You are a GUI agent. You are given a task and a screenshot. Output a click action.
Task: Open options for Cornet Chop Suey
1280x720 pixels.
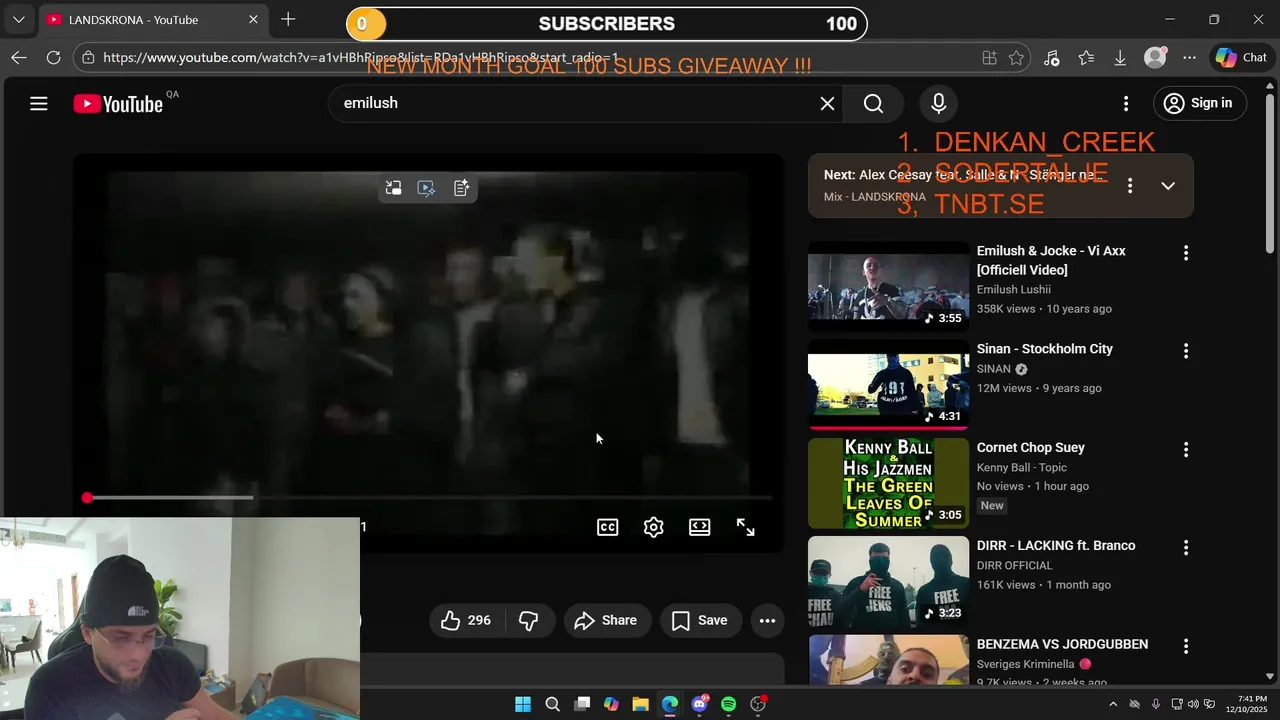coord(1186,450)
